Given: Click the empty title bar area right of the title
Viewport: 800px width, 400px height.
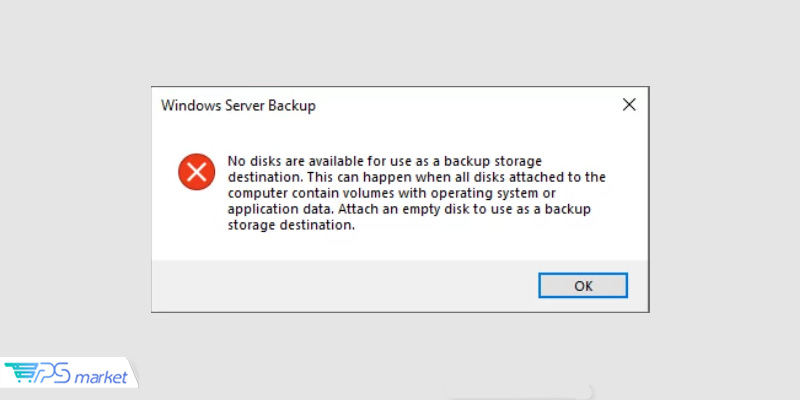Looking at the screenshot, I should (460, 105).
